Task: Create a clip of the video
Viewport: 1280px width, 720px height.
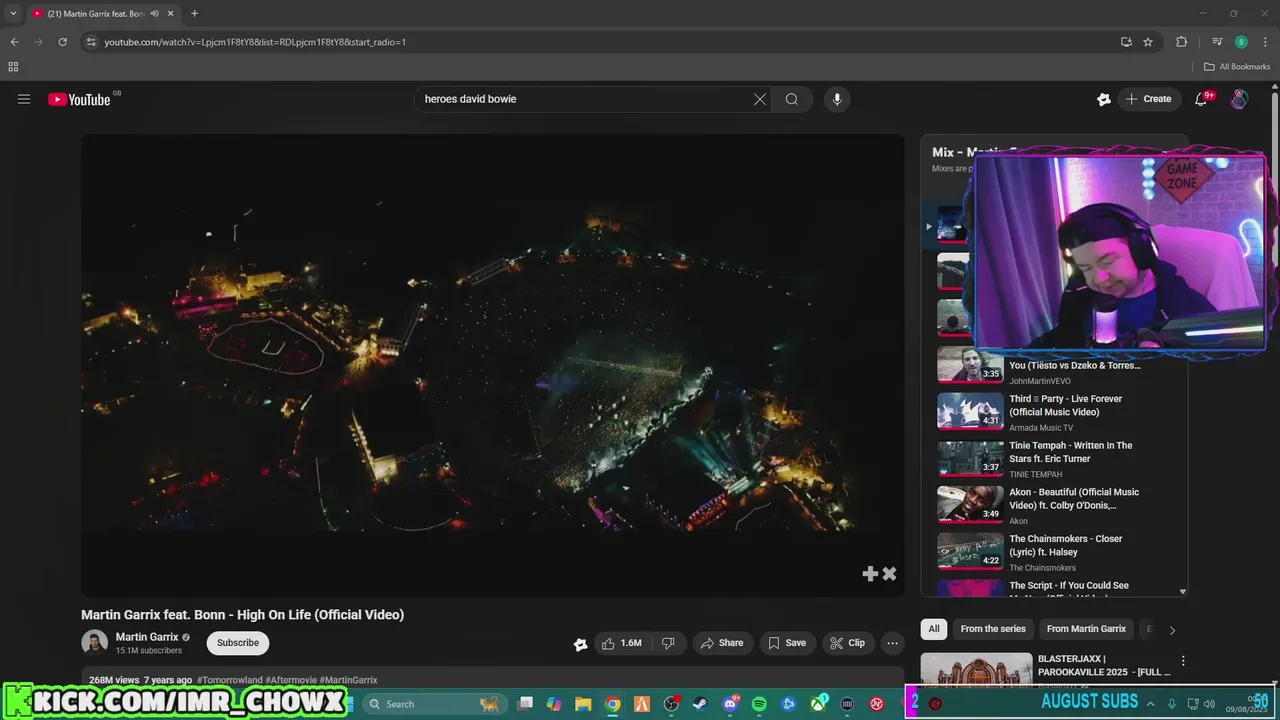Action: (848, 643)
